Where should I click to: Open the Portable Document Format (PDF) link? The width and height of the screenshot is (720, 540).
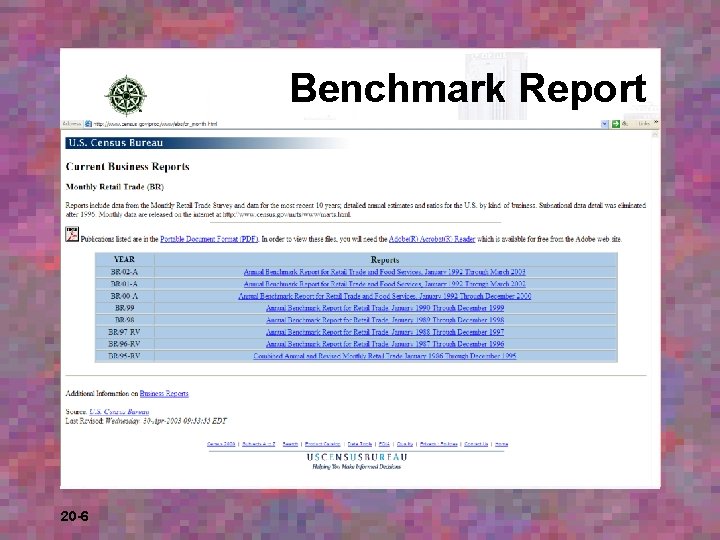coord(209,239)
